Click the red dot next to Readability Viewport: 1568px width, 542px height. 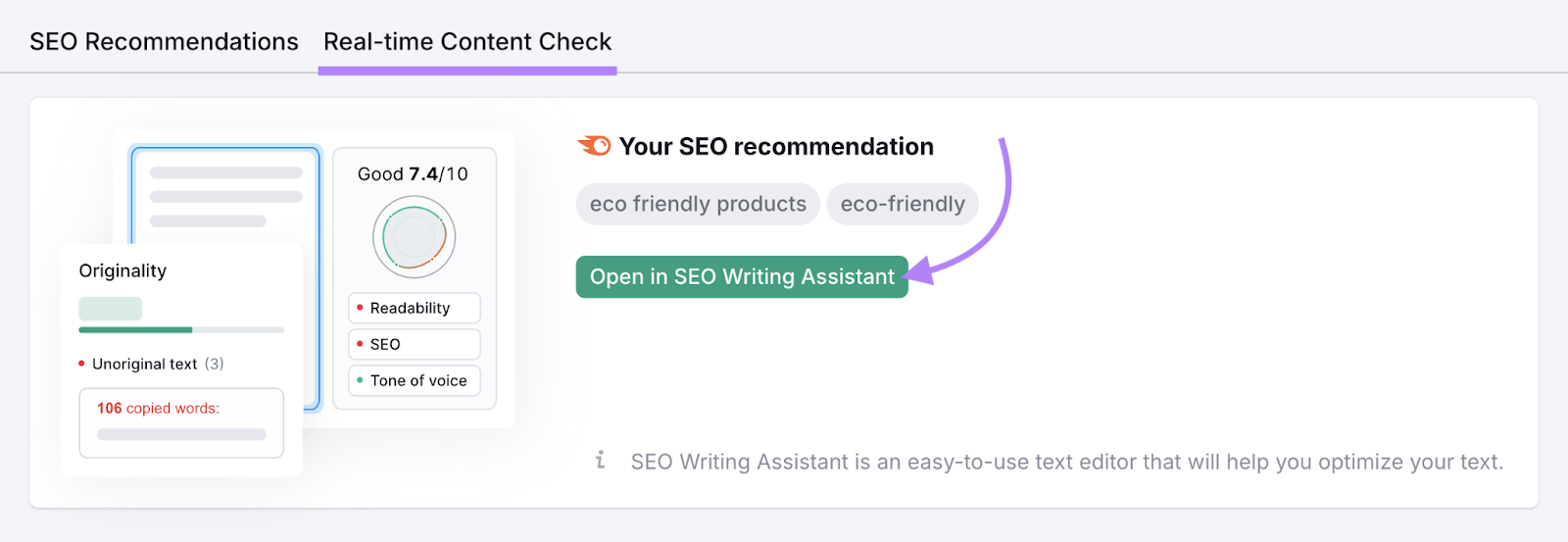coord(360,308)
